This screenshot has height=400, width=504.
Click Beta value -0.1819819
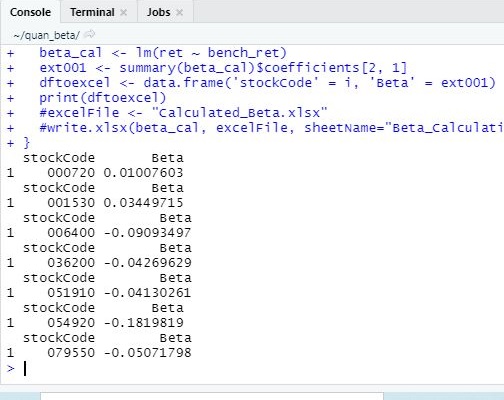point(143,323)
